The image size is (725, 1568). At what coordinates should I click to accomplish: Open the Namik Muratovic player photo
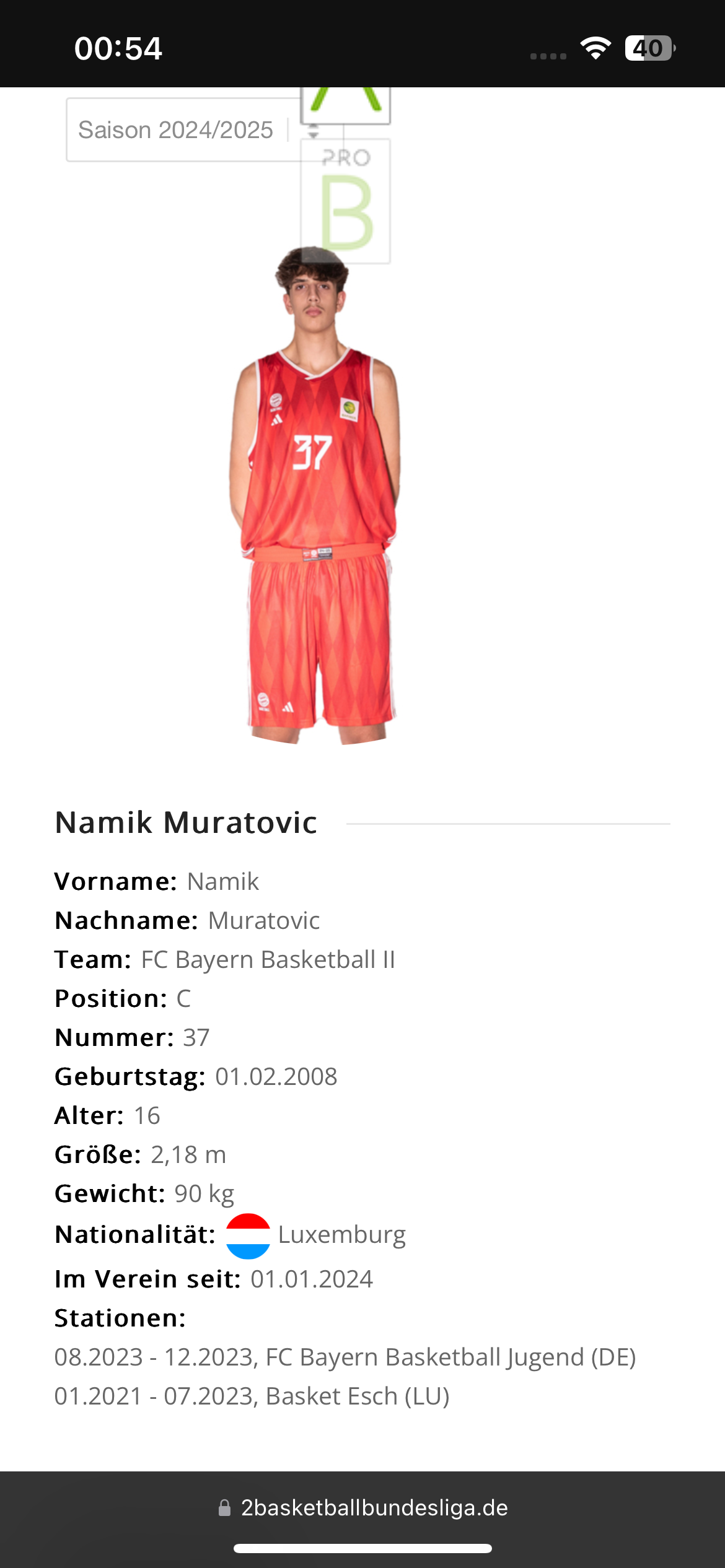[x=315, y=495]
